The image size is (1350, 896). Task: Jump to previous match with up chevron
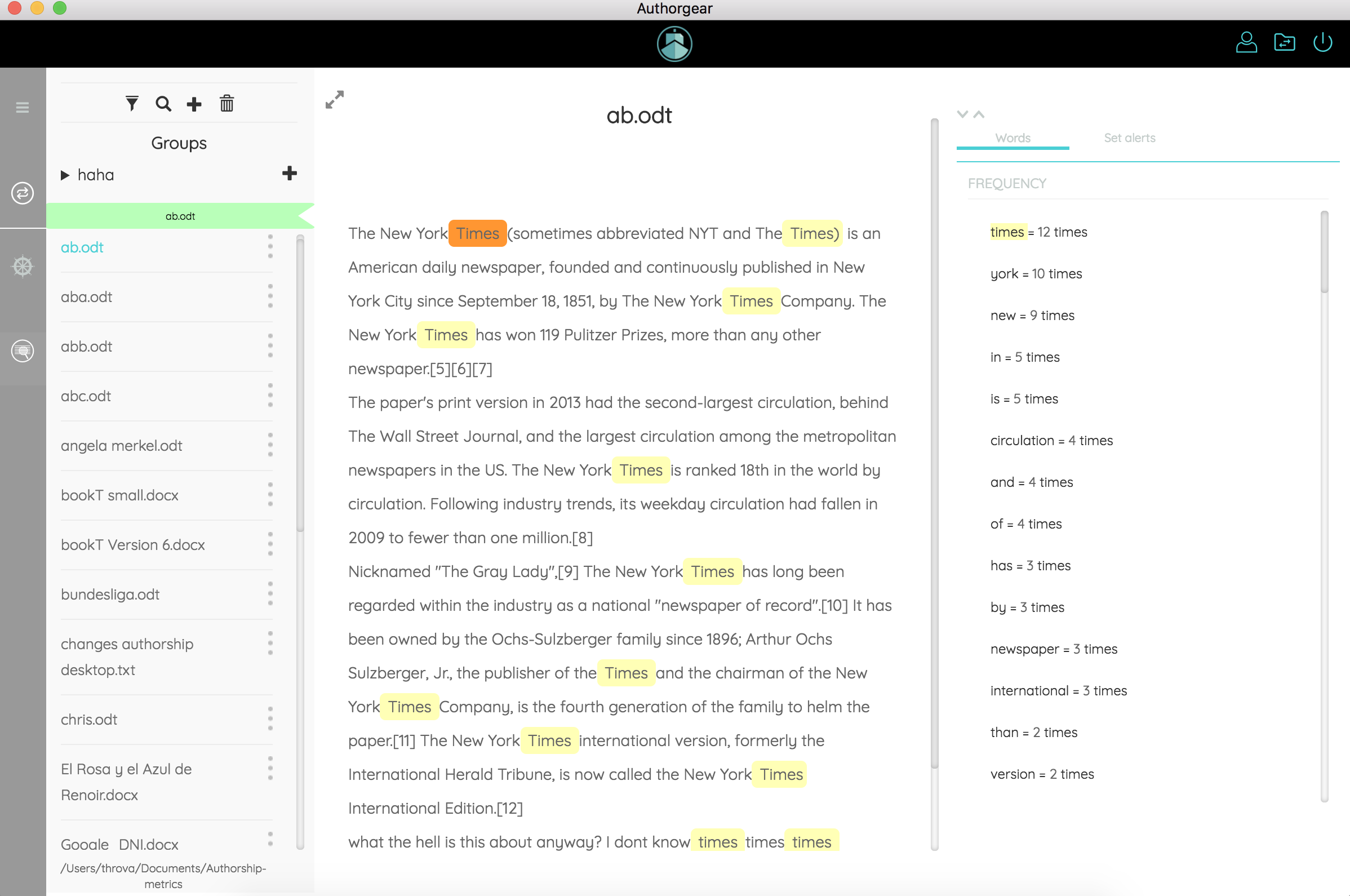pos(979,114)
